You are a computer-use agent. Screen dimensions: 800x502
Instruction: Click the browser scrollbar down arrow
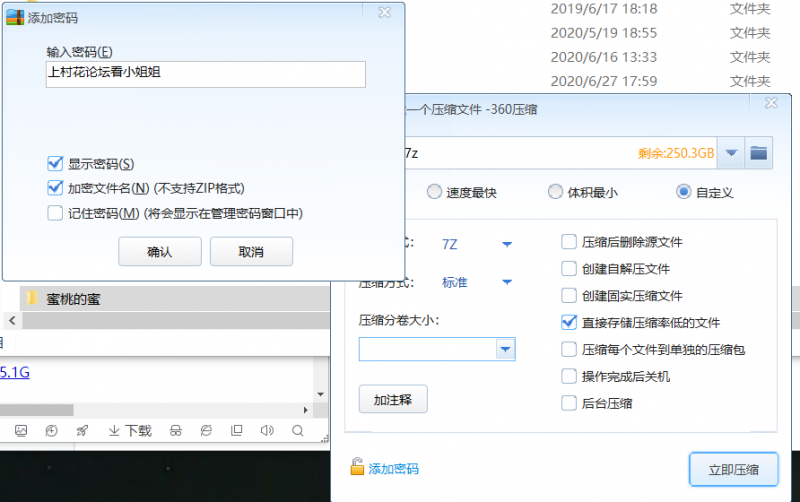coord(320,394)
